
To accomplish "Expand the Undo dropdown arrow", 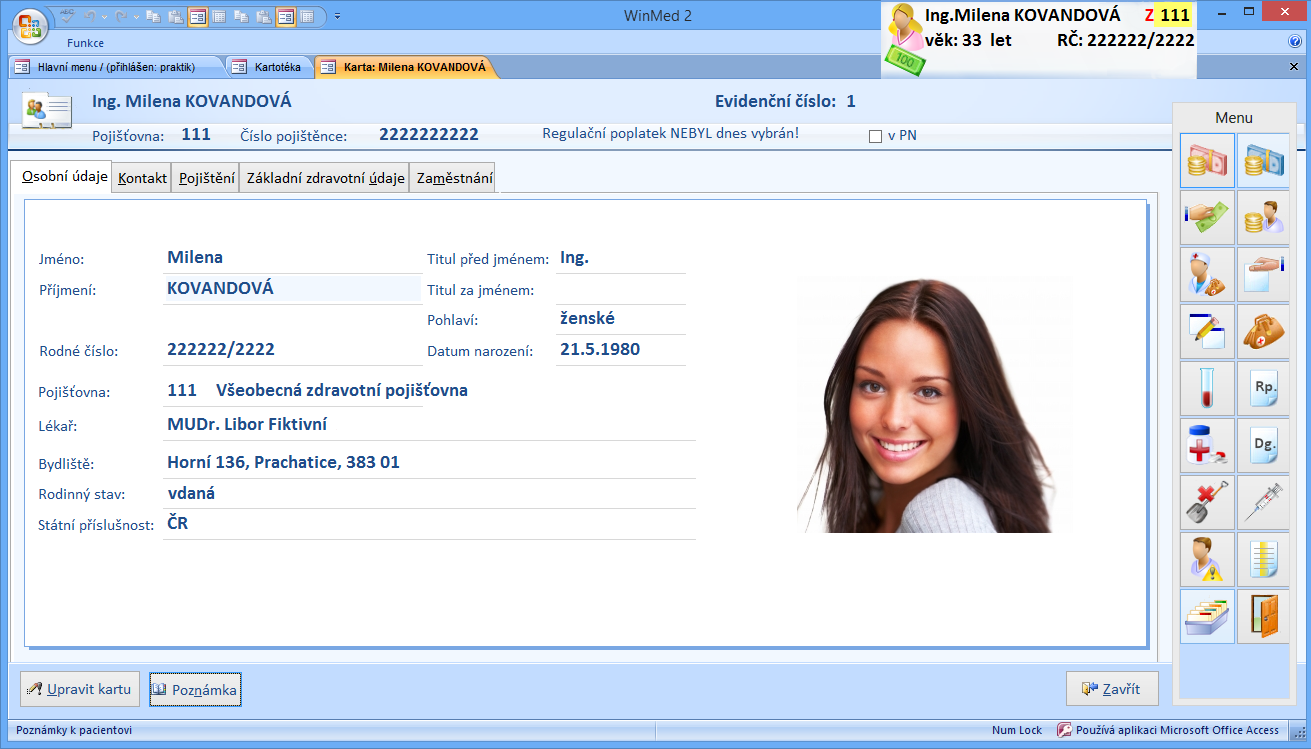I will tap(104, 17).
